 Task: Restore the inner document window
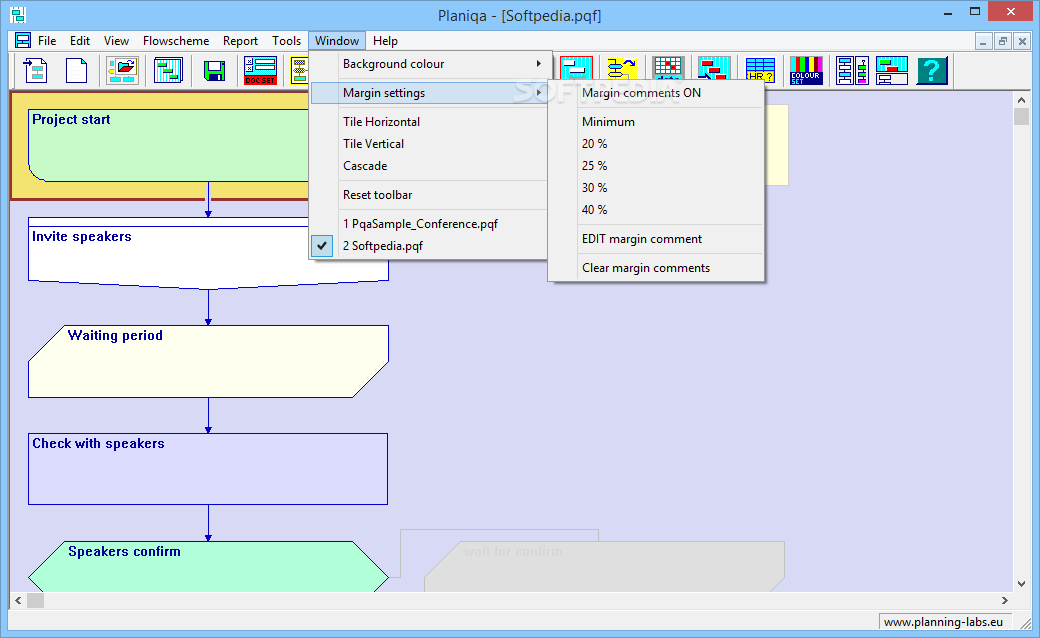[1003, 41]
